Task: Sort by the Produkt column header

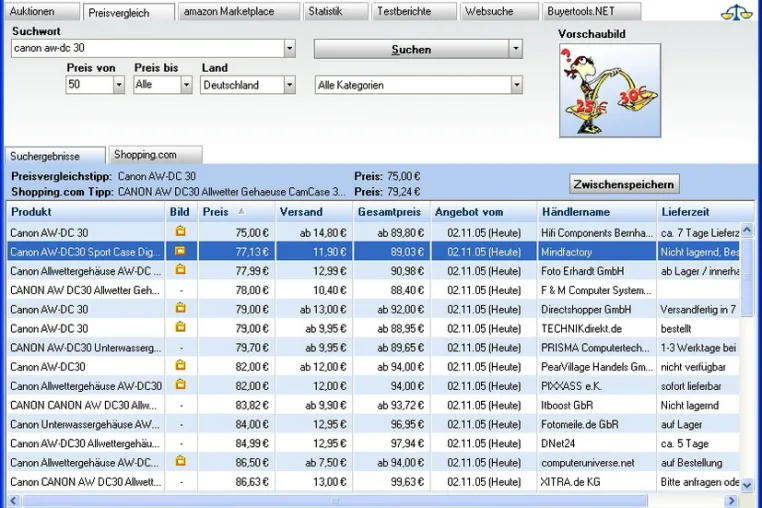Action: point(86,211)
